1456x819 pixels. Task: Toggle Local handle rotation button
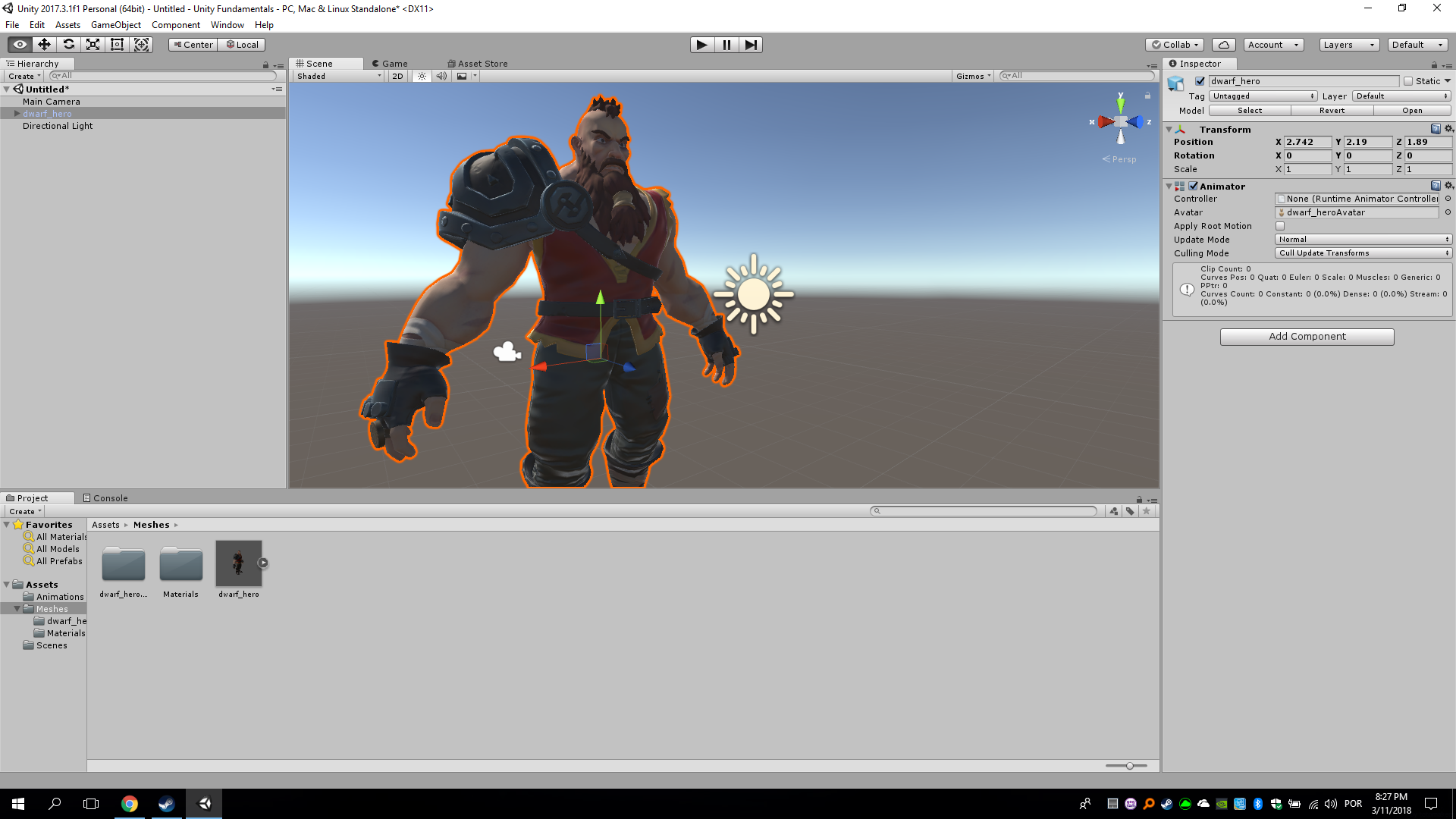click(x=242, y=45)
